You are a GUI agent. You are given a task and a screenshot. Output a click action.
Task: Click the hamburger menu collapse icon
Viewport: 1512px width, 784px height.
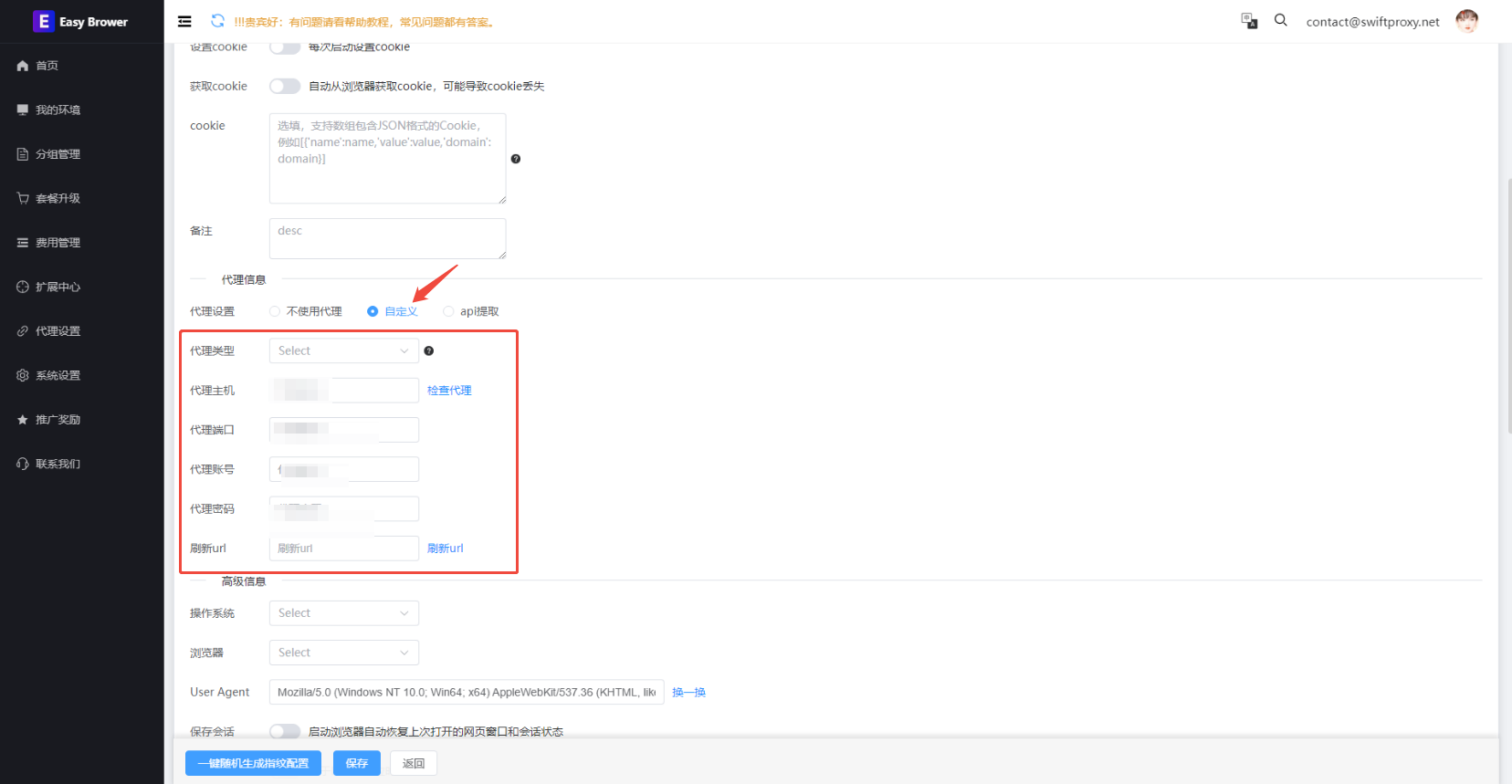click(184, 22)
